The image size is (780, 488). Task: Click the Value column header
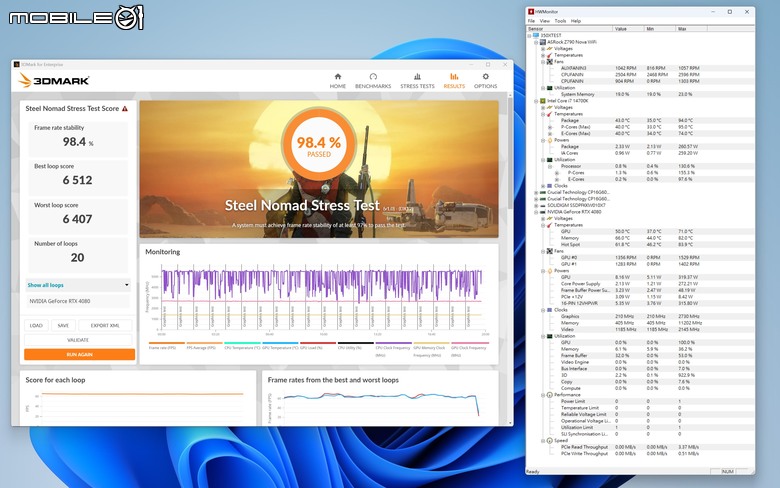(628, 29)
